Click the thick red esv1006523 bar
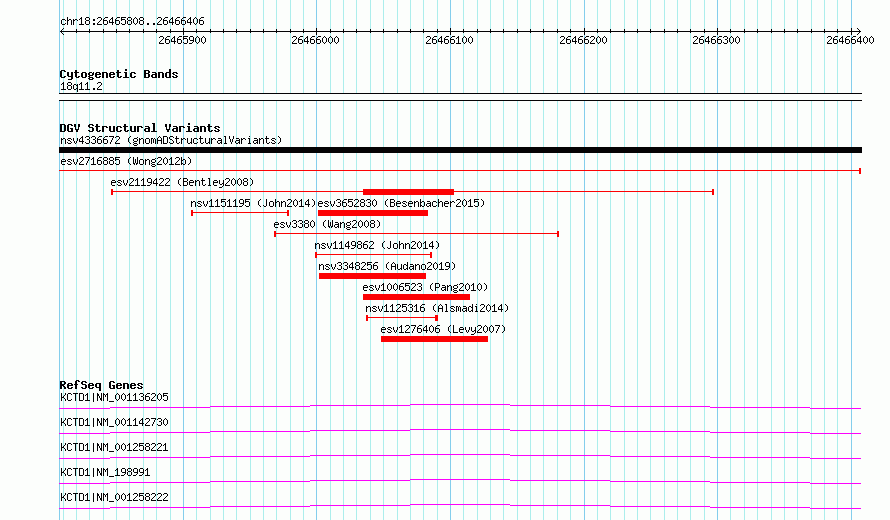Image resolution: width=890 pixels, height=520 pixels. pos(416,297)
